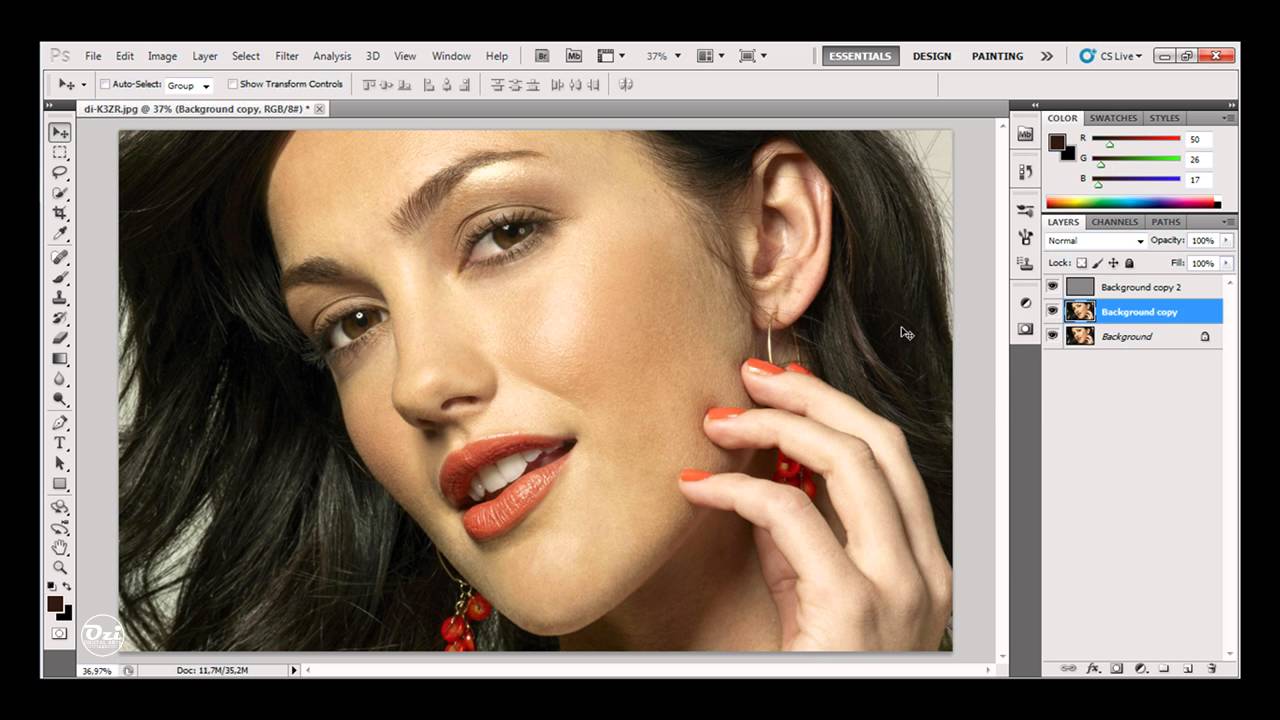Select the Quick Selection tool
This screenshot has width=1280, height=720.
(60, 193)
